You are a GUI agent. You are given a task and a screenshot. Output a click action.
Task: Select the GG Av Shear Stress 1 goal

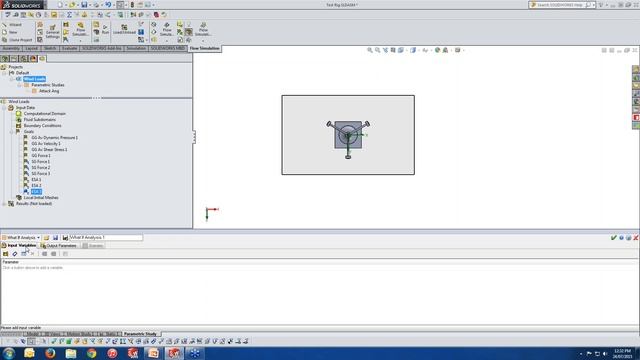[49, 150]
